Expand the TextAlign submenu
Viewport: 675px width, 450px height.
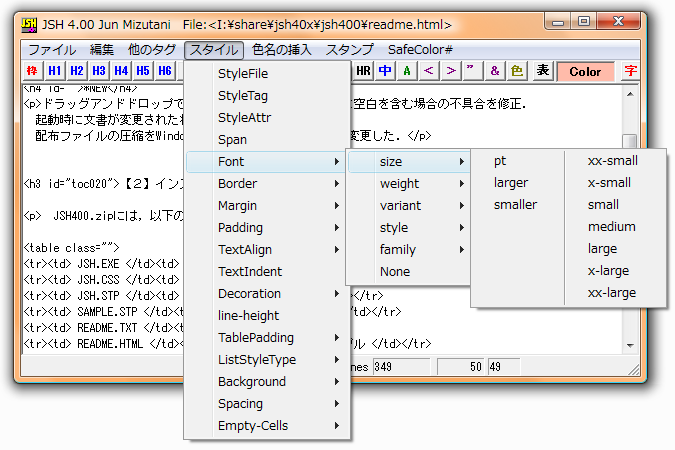pyautogui.click(x=267, y=249)
